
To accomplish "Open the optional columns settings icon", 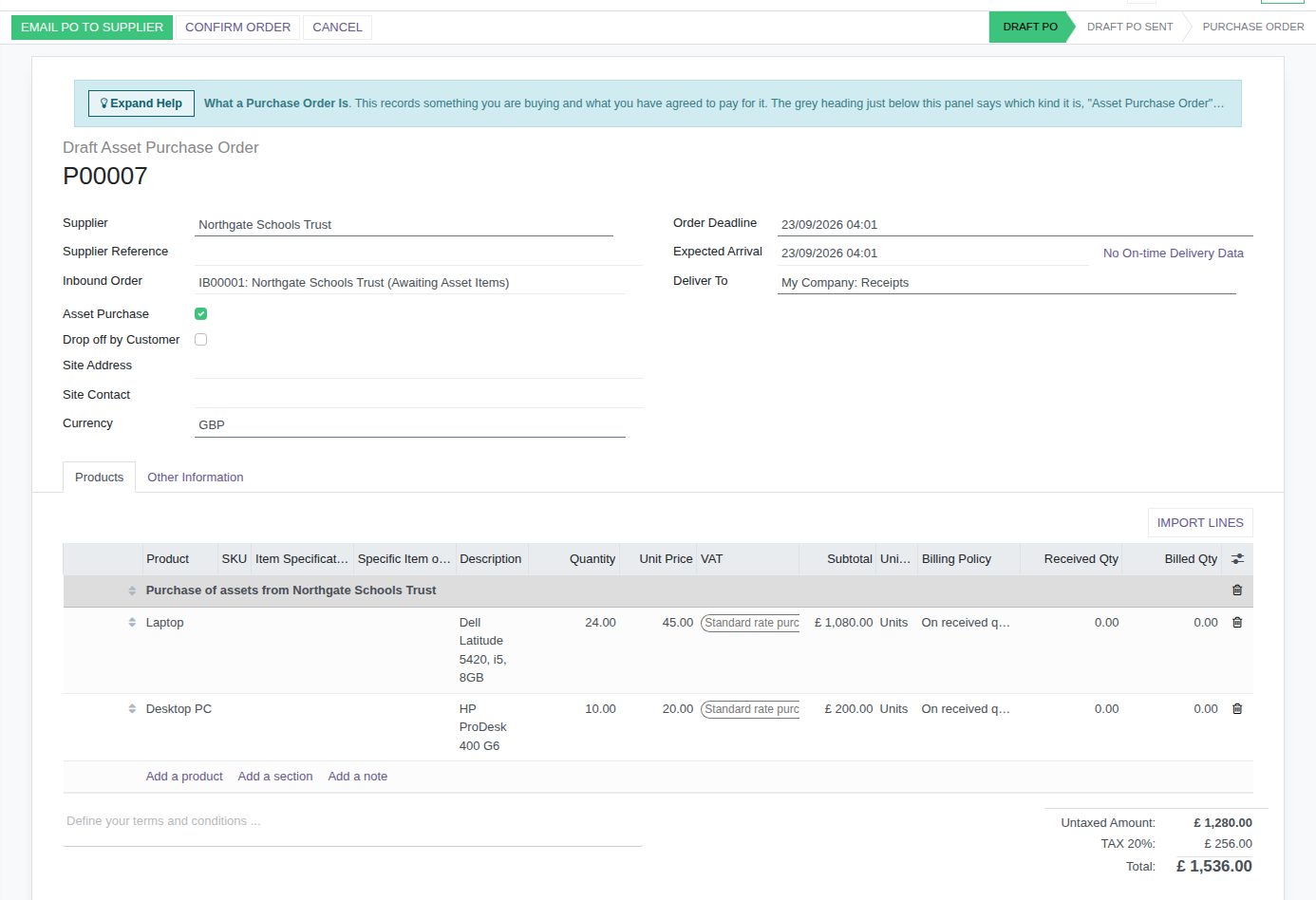I will [1237, 559].
